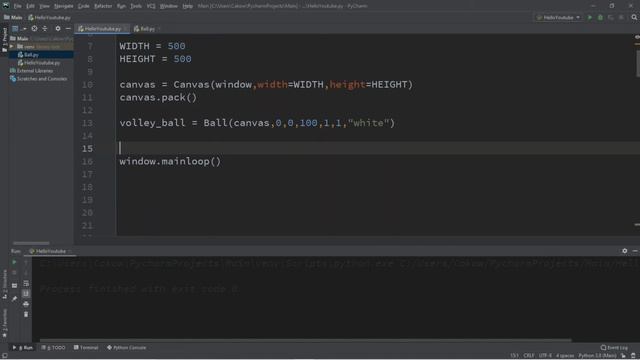Open Event Log from status bar

pyautogui.click(x=614, y=347)
